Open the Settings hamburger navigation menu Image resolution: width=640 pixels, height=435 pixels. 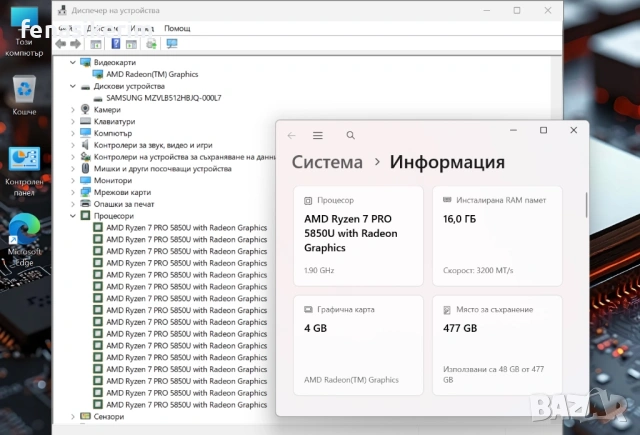(x=318, y=135)
